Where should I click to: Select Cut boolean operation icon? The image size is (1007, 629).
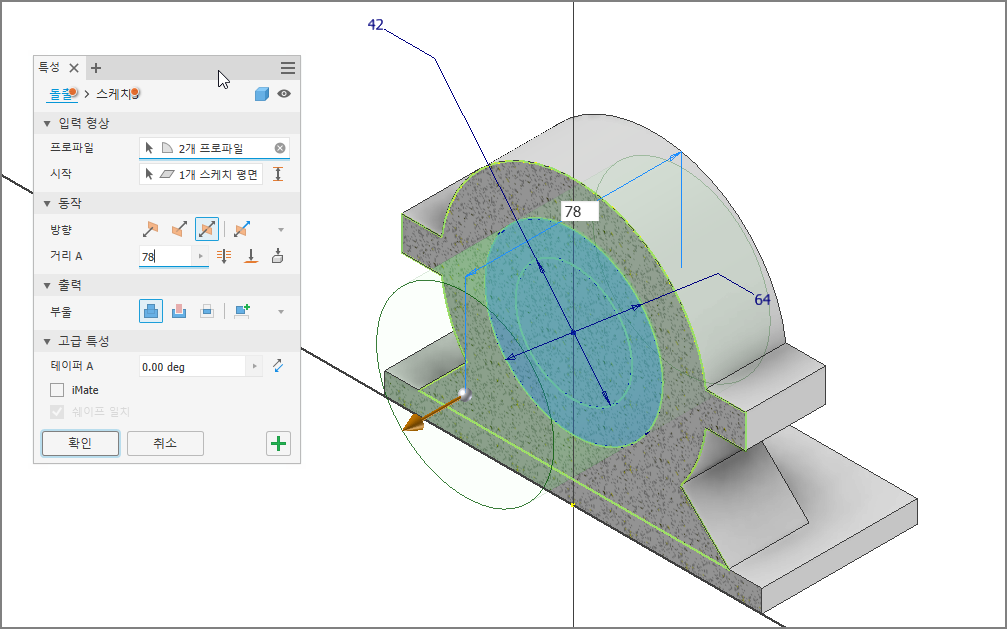tap(179, 312)
